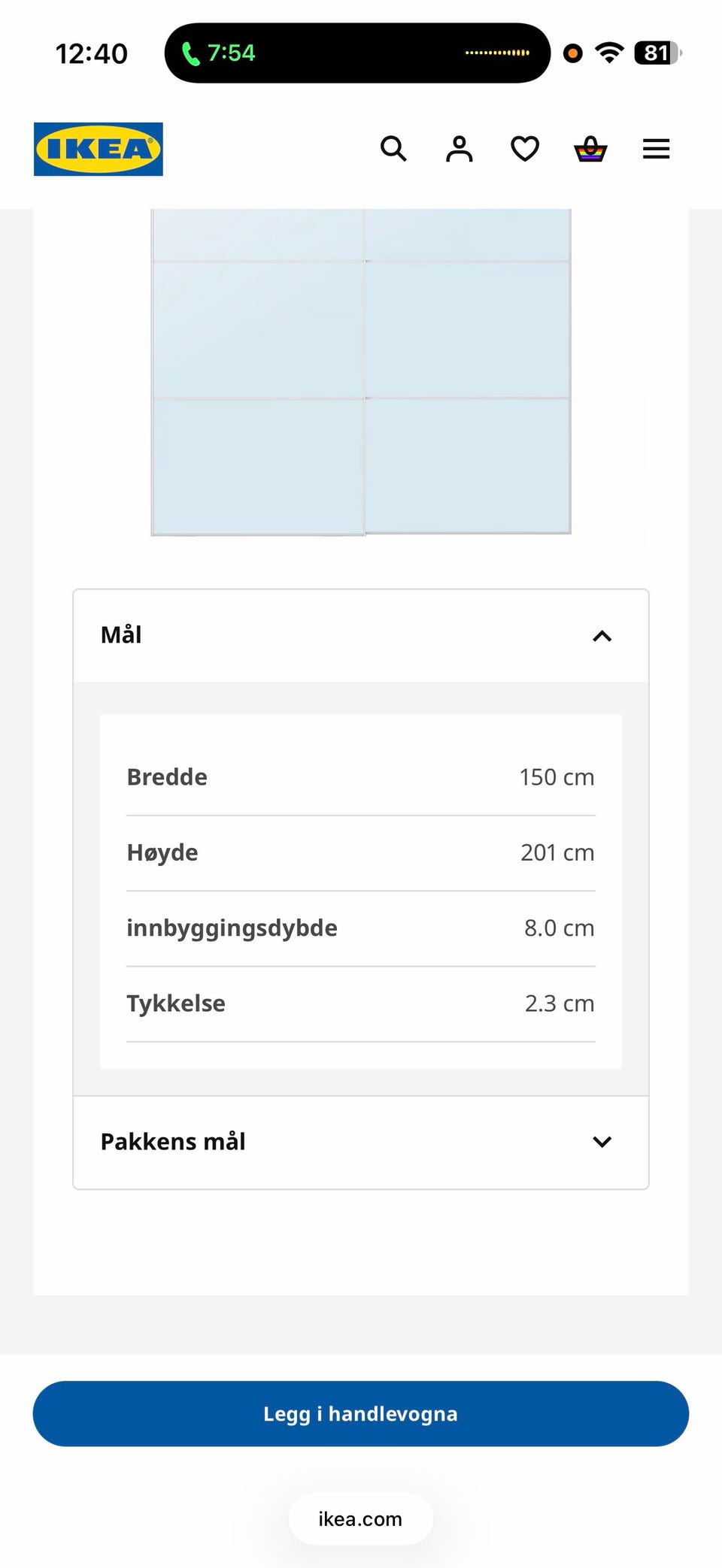The image size is (722, 1568).
Task: Expand Pakkens mål chevron
Action: point(602,1142)
